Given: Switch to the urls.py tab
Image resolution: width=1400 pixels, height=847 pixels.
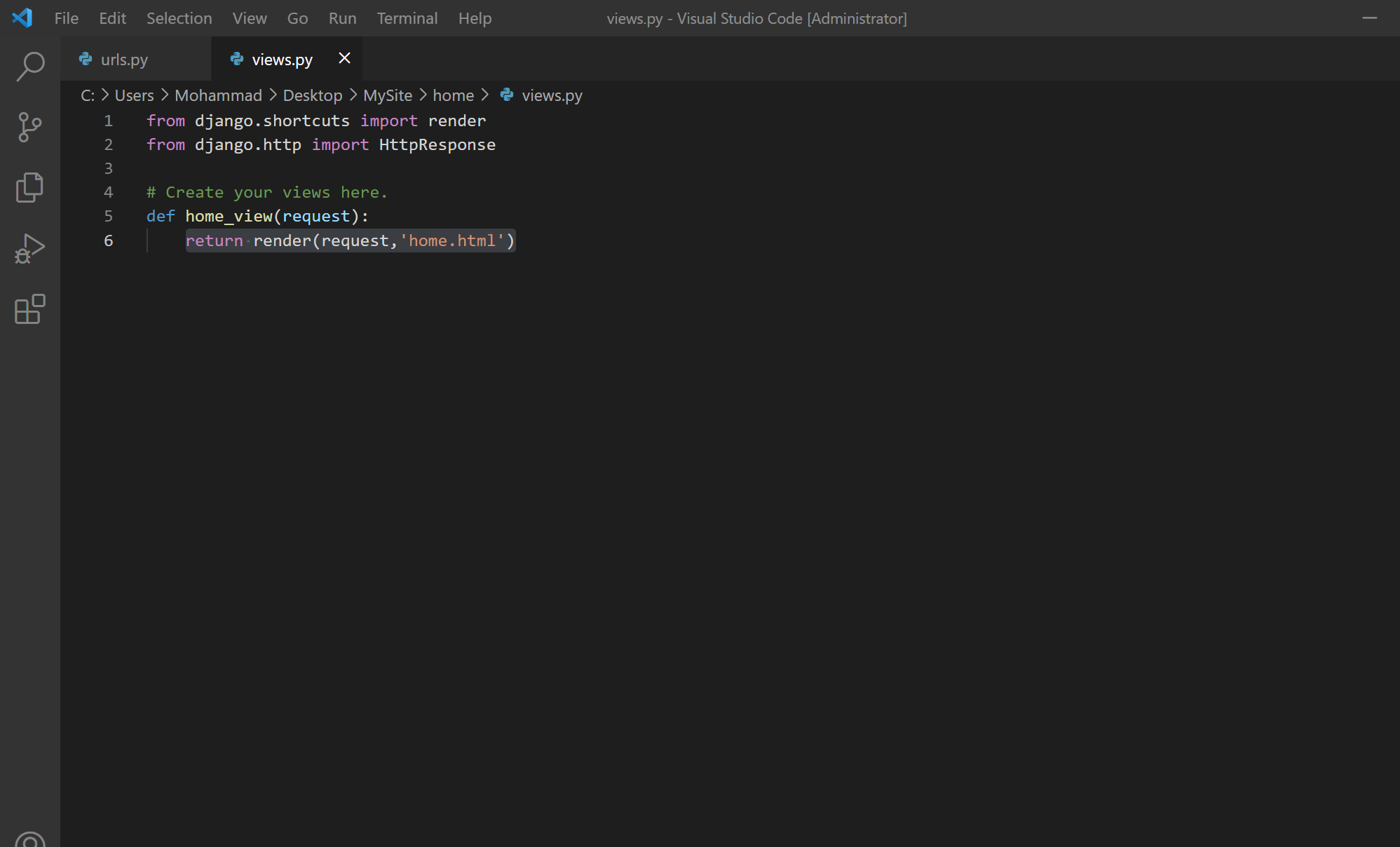Looking at the screenshot, I should tap(136, 59).
